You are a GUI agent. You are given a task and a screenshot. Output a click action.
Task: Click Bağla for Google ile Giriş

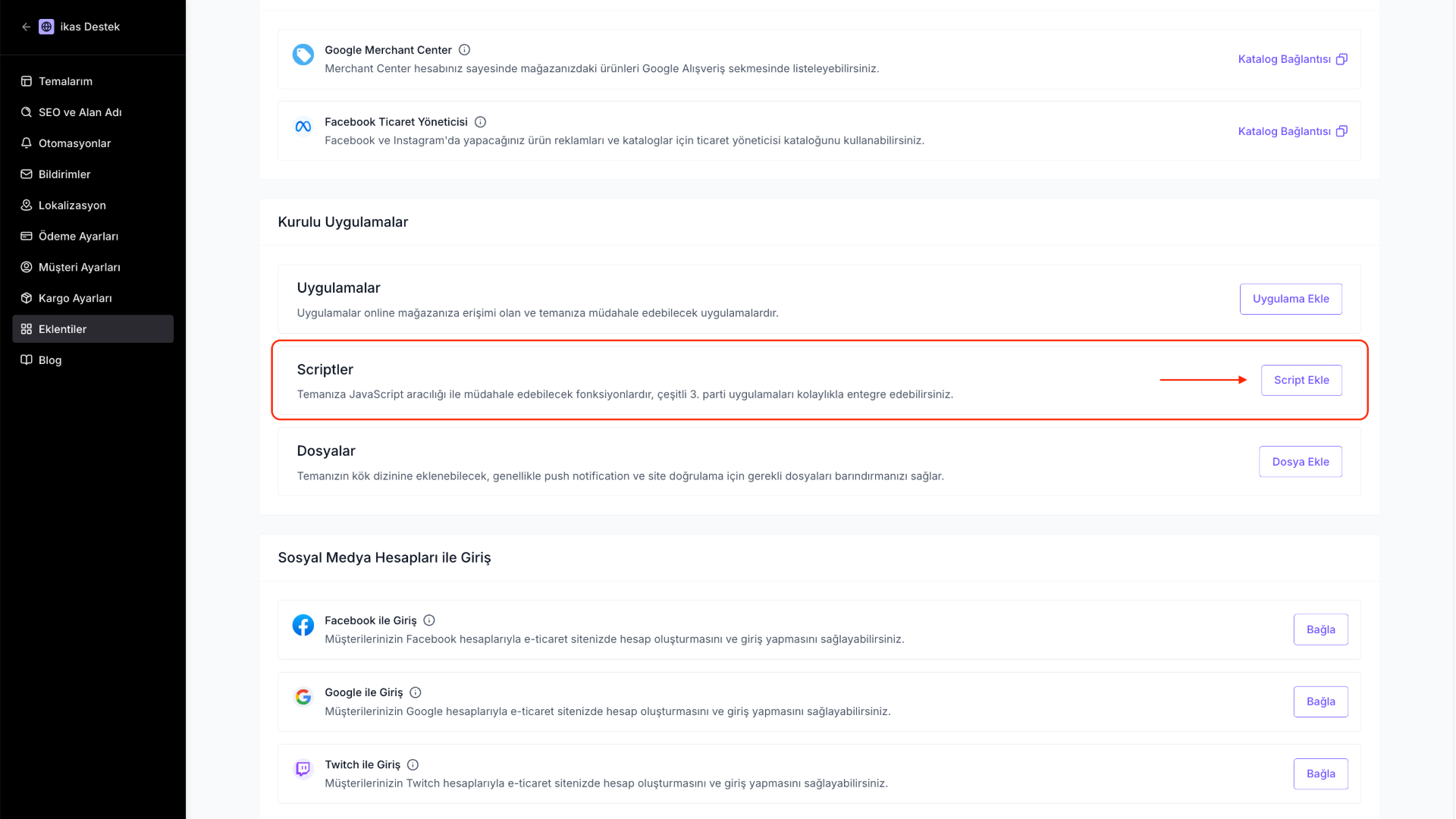(x=1320, y=701)
